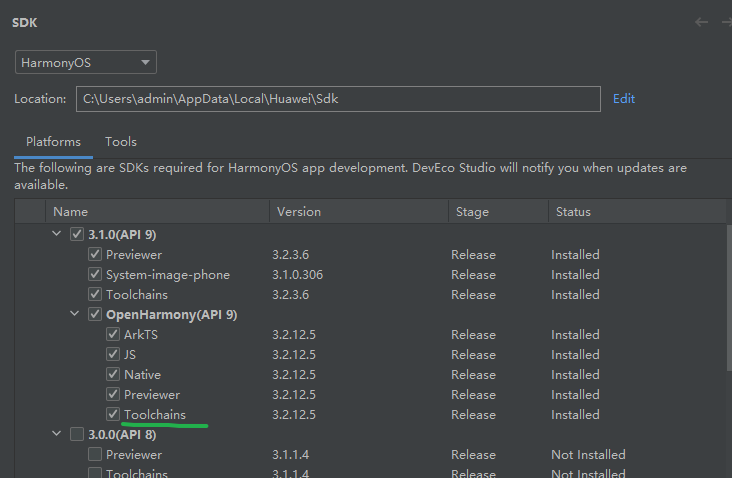732x478 pixels.
Task: Collapse the 3.1.0(API 9) tree node
Action: point(56,233)
